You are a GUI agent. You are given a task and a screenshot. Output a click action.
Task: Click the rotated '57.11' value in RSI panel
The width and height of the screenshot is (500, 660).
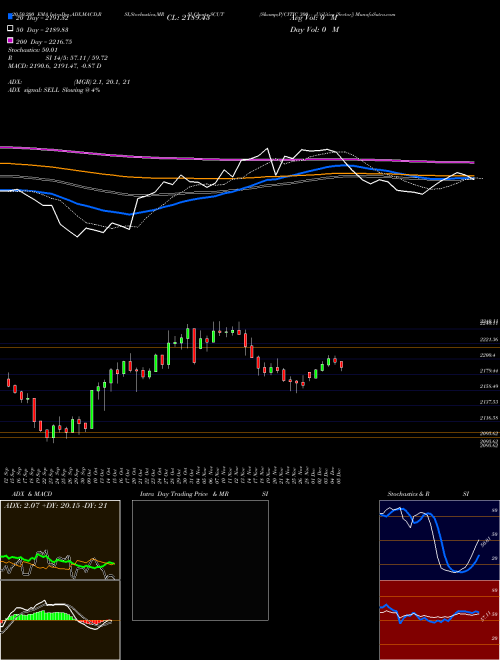(x=484, y=617)
